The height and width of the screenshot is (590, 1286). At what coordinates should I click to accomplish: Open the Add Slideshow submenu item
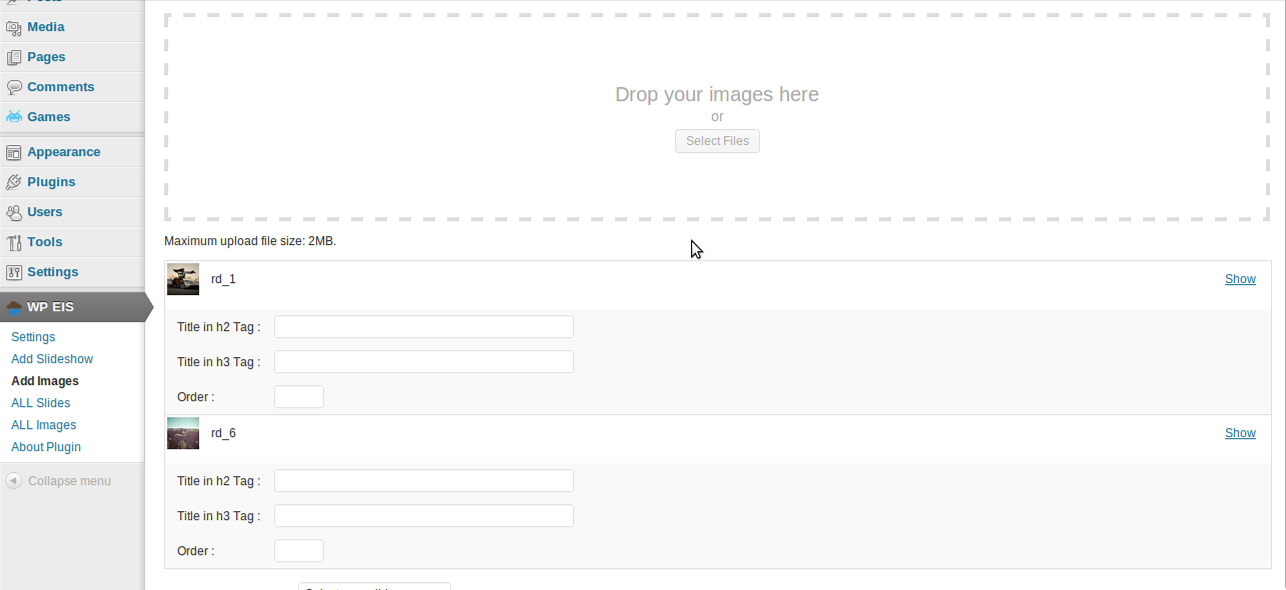click(x=52, y=359)
